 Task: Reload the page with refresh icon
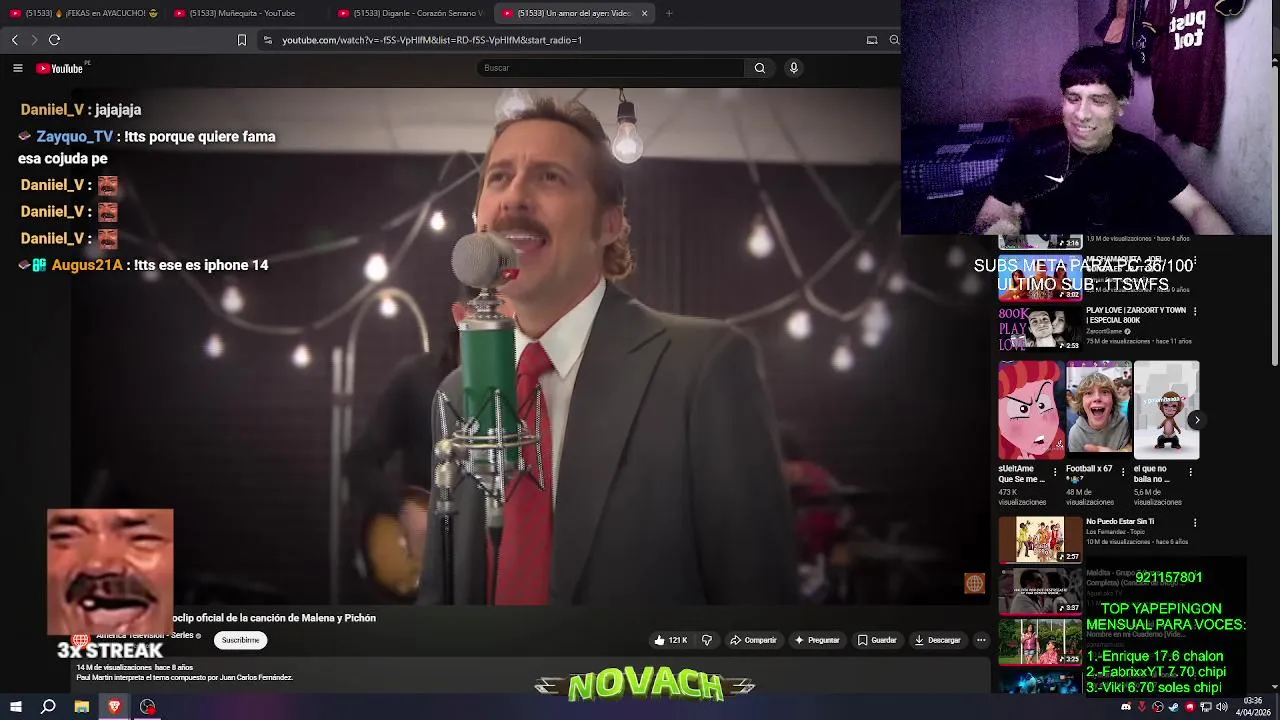[54, 40]
